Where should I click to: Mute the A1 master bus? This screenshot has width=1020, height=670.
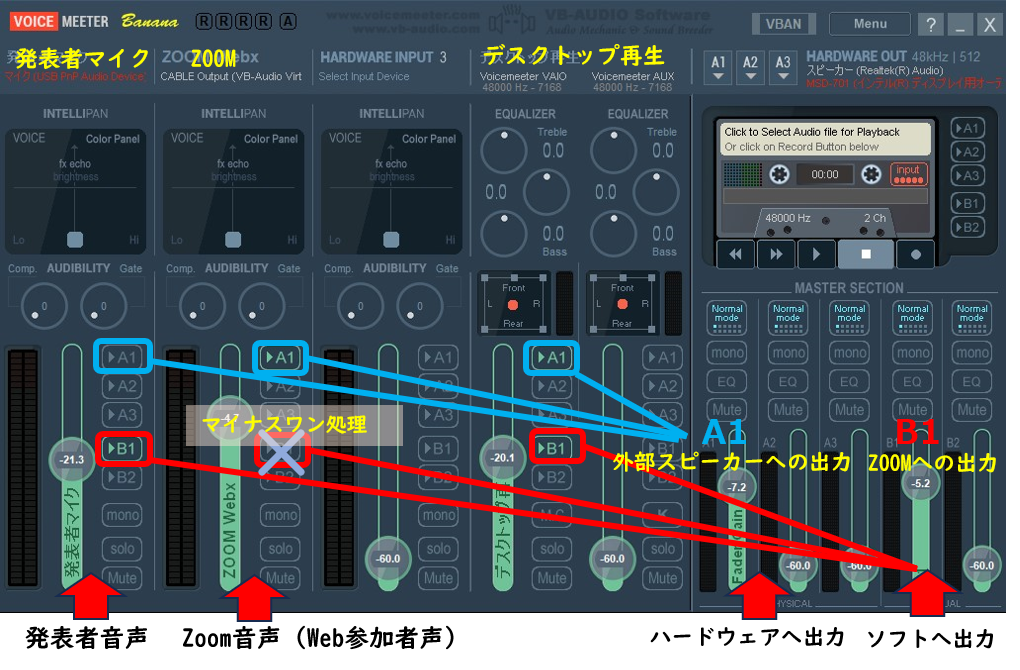click(727, 410)
